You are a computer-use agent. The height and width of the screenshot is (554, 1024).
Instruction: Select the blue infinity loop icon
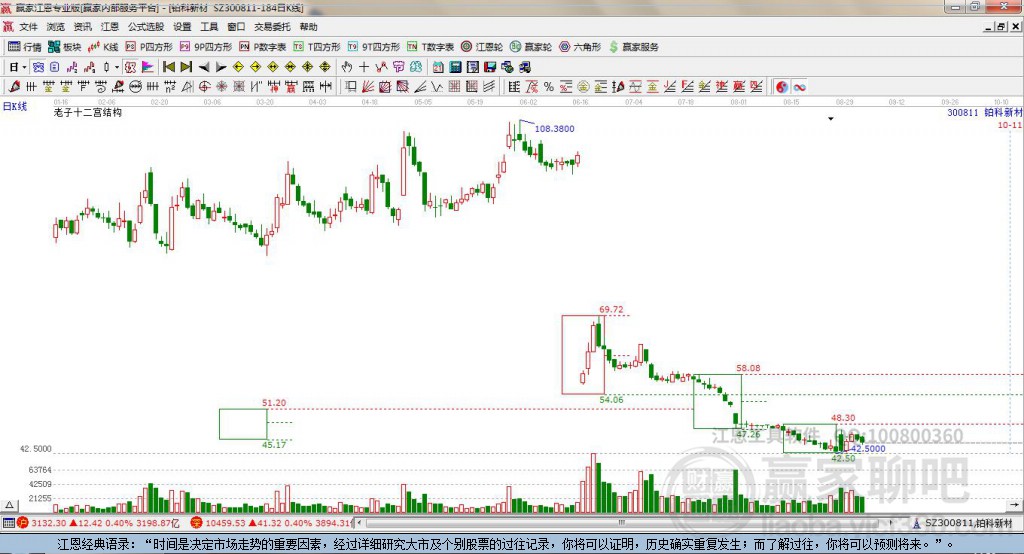(x=799, y=86)
